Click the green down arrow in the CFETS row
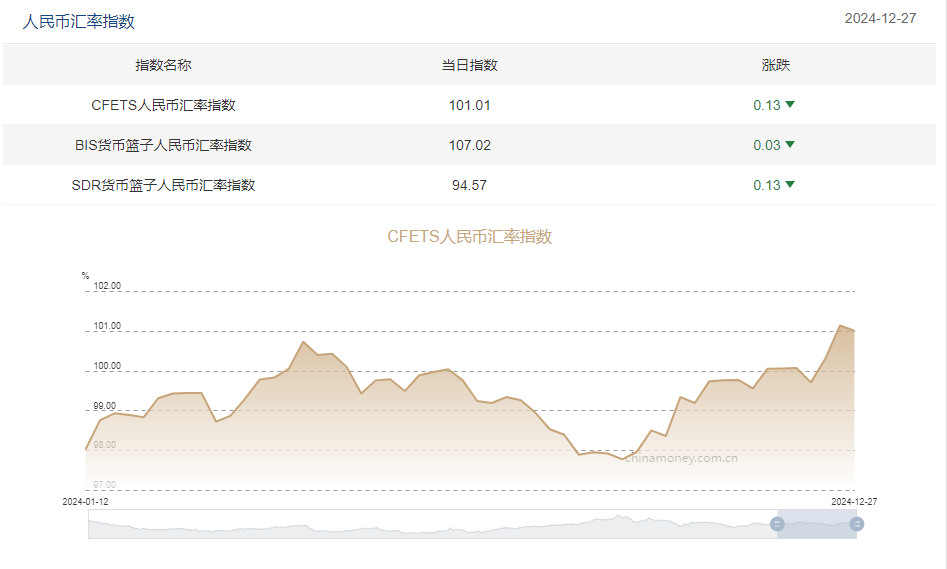This screenshot has height=569, width=947. pos(790,104)
